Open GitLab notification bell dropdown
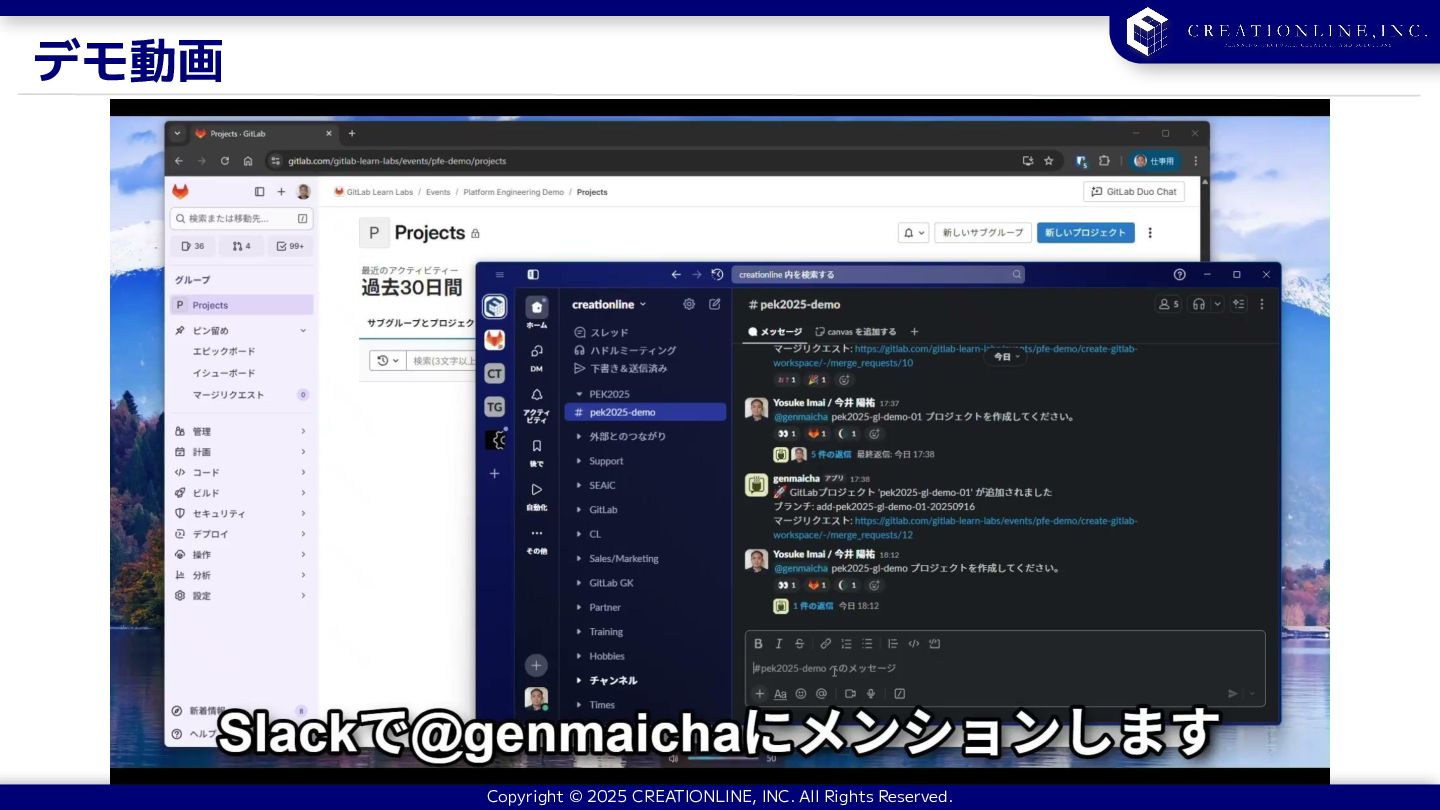This screenshot has height=810, width=1440. coord(914,232)
